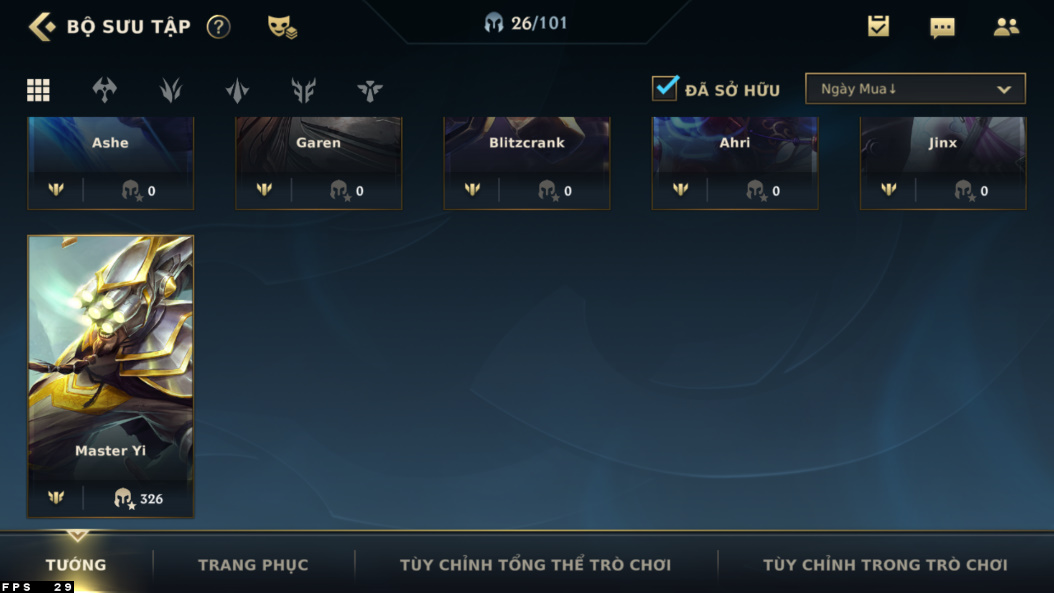Open the friends list icon
Image resolution: width=1054 pixels, height=593 pixels.
click(x=1006, y=27)
